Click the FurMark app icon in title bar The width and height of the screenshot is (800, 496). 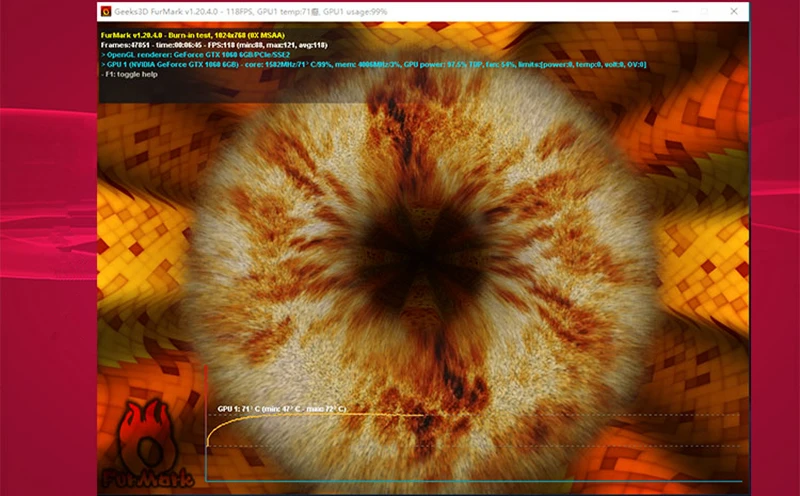pos(106,11)
